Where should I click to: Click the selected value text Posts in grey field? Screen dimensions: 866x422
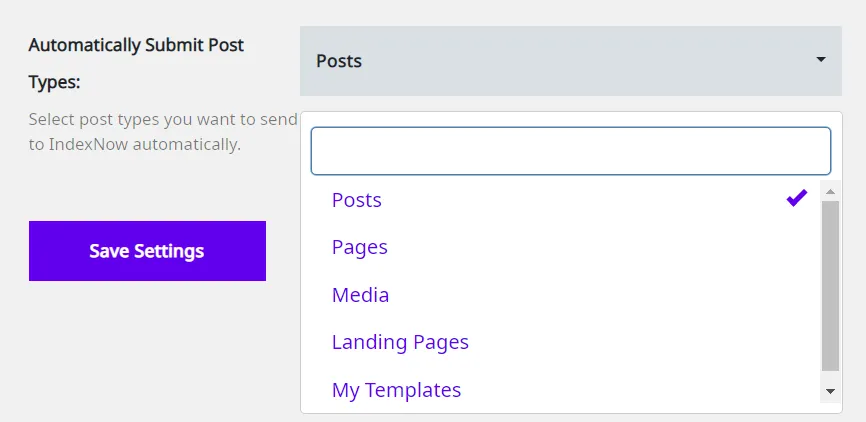[339, 61]
